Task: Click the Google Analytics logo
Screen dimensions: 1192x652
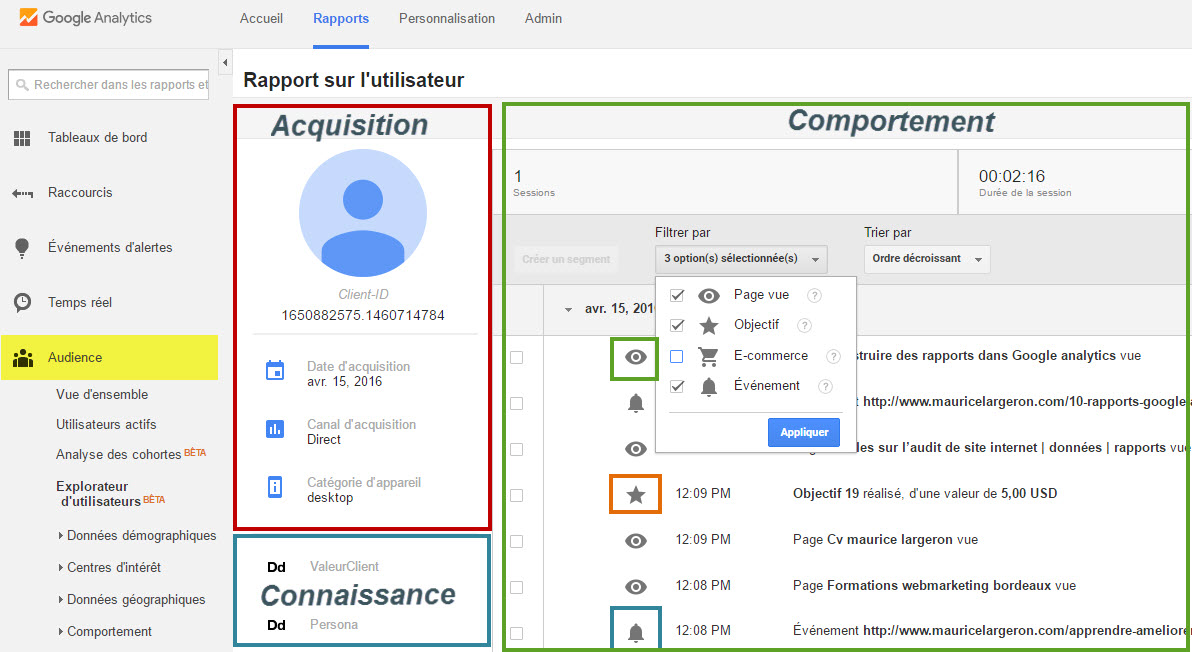Action: [x=85, y=17]
